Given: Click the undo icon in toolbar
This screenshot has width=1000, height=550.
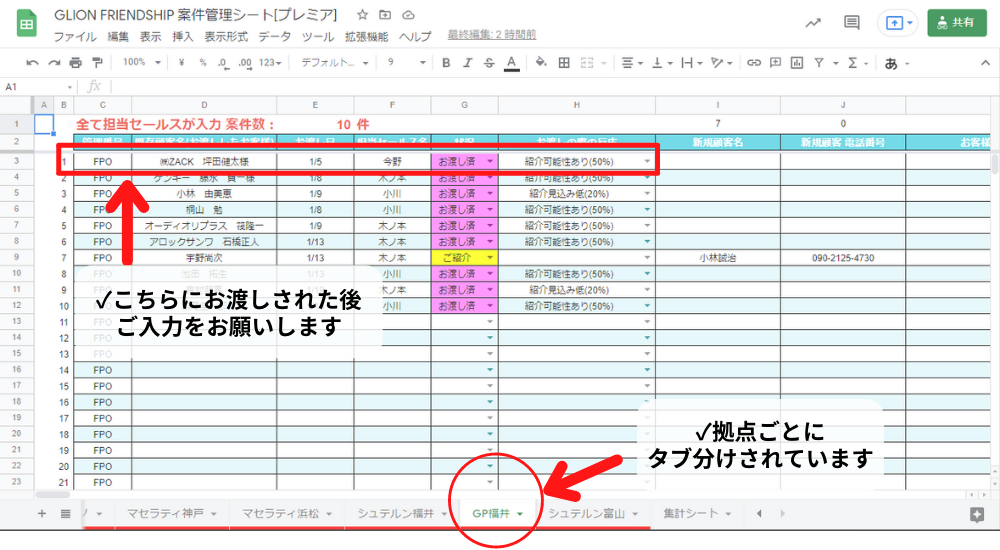Looking at the screenshot, I should pyautogui.click(x=32, y=62).
